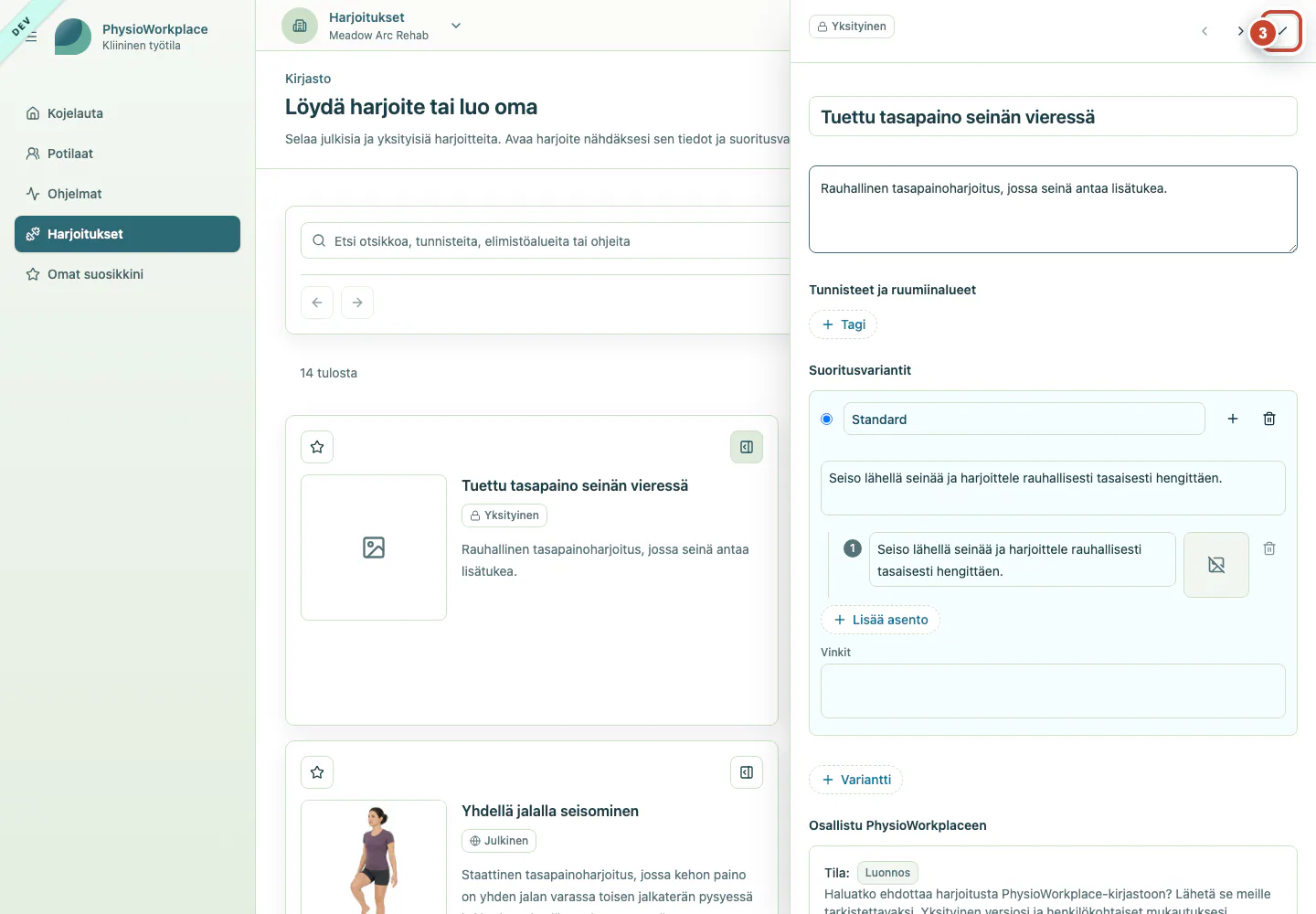Click Lisää asento button
This screenshot has height=914, width=1316.
(880, 620)
